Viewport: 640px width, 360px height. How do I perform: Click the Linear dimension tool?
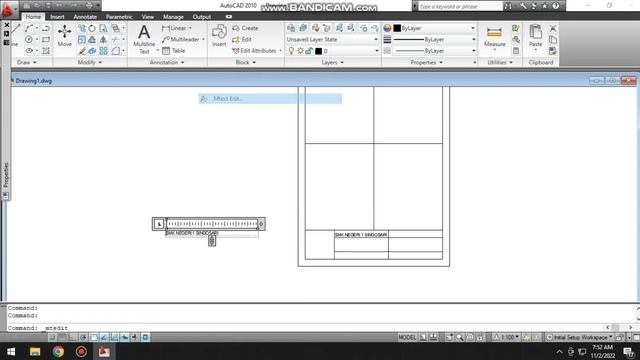pyautogui.click(x=174, y=28)
